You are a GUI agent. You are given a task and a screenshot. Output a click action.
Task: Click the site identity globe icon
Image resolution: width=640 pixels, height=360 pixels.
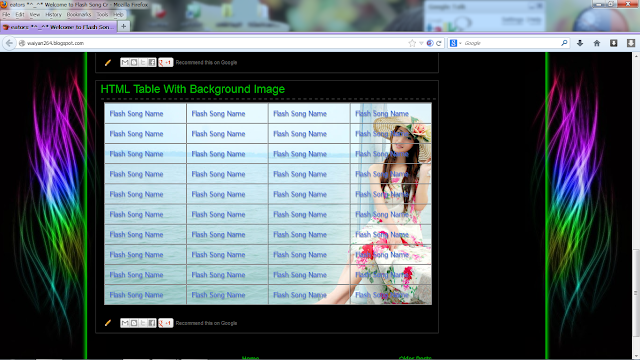(x=22, y=43)
